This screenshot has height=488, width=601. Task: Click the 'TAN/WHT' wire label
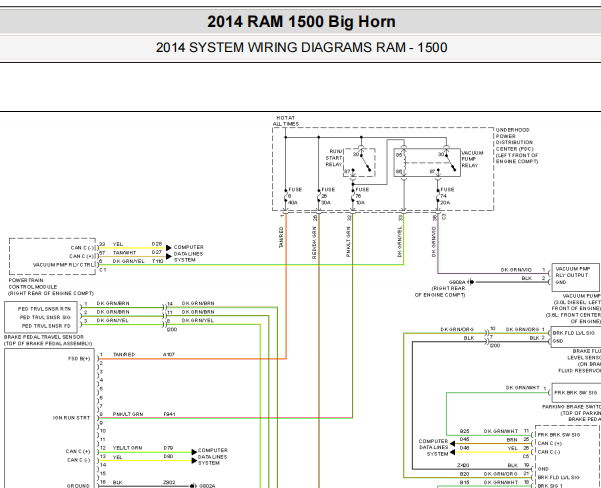point(124,253)
